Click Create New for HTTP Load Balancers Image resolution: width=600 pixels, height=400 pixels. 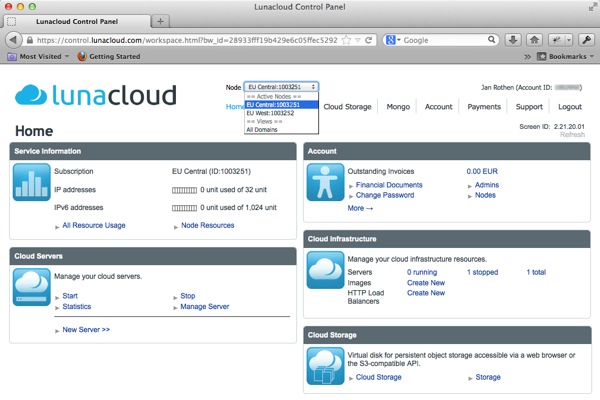pyautogui.click(x=426, y=293)
